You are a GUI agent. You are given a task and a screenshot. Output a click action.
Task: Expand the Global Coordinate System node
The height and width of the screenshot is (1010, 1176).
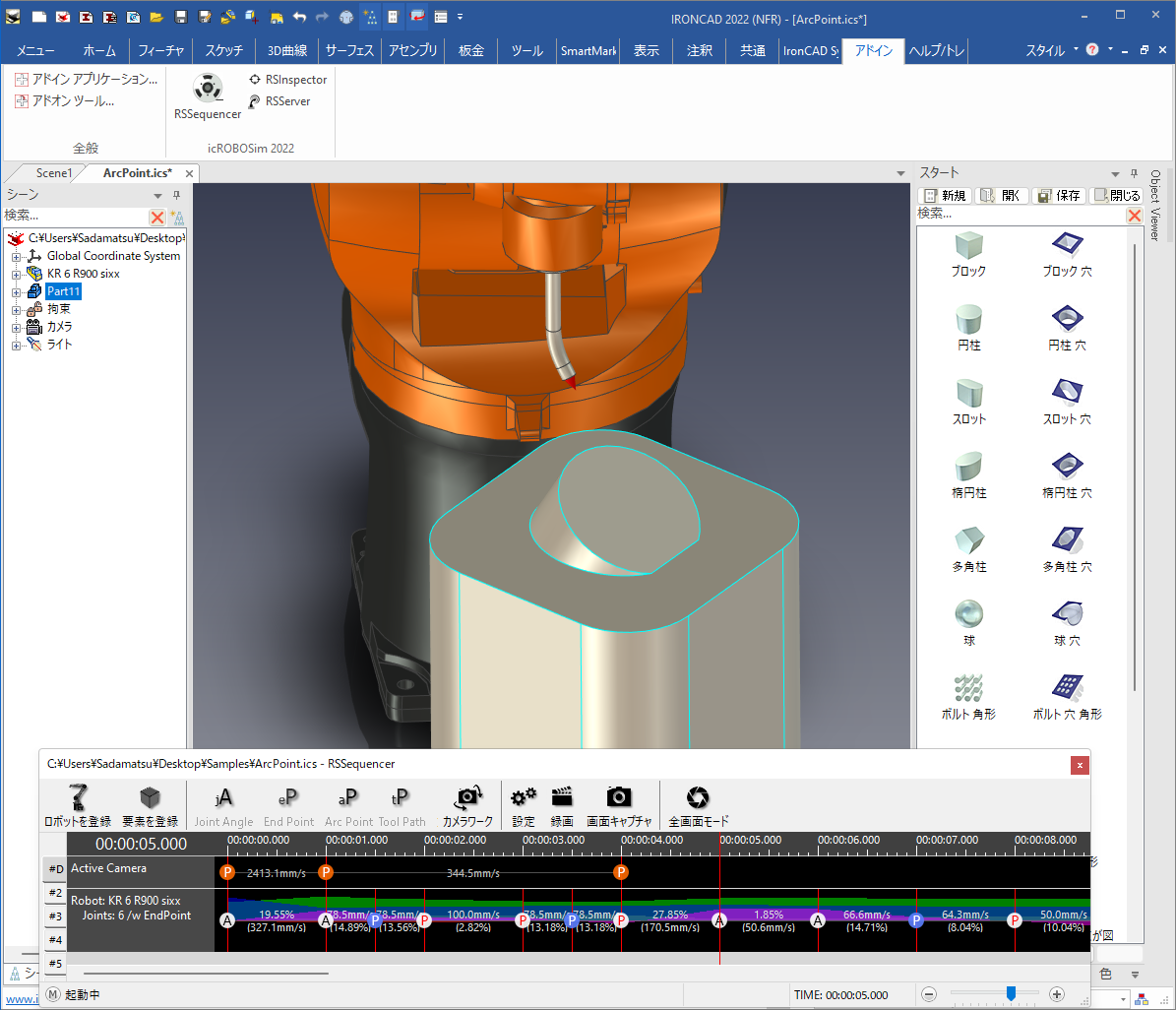point(17,257)
